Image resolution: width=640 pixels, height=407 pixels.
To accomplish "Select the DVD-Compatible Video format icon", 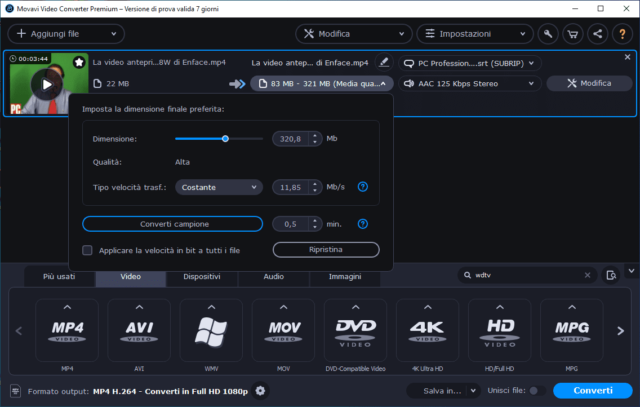I will [354, 331].
